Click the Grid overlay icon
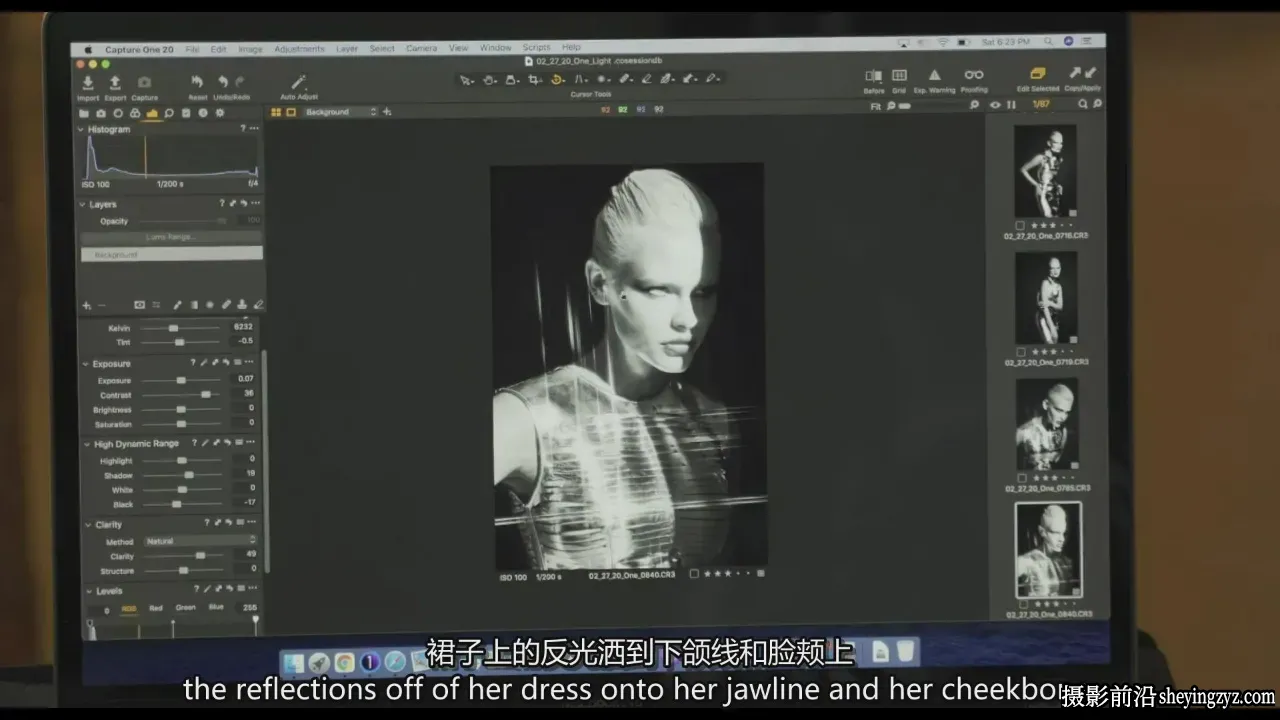Image resolution: width=1280 pixels, height=720 pixels. [x=899, y=76]
